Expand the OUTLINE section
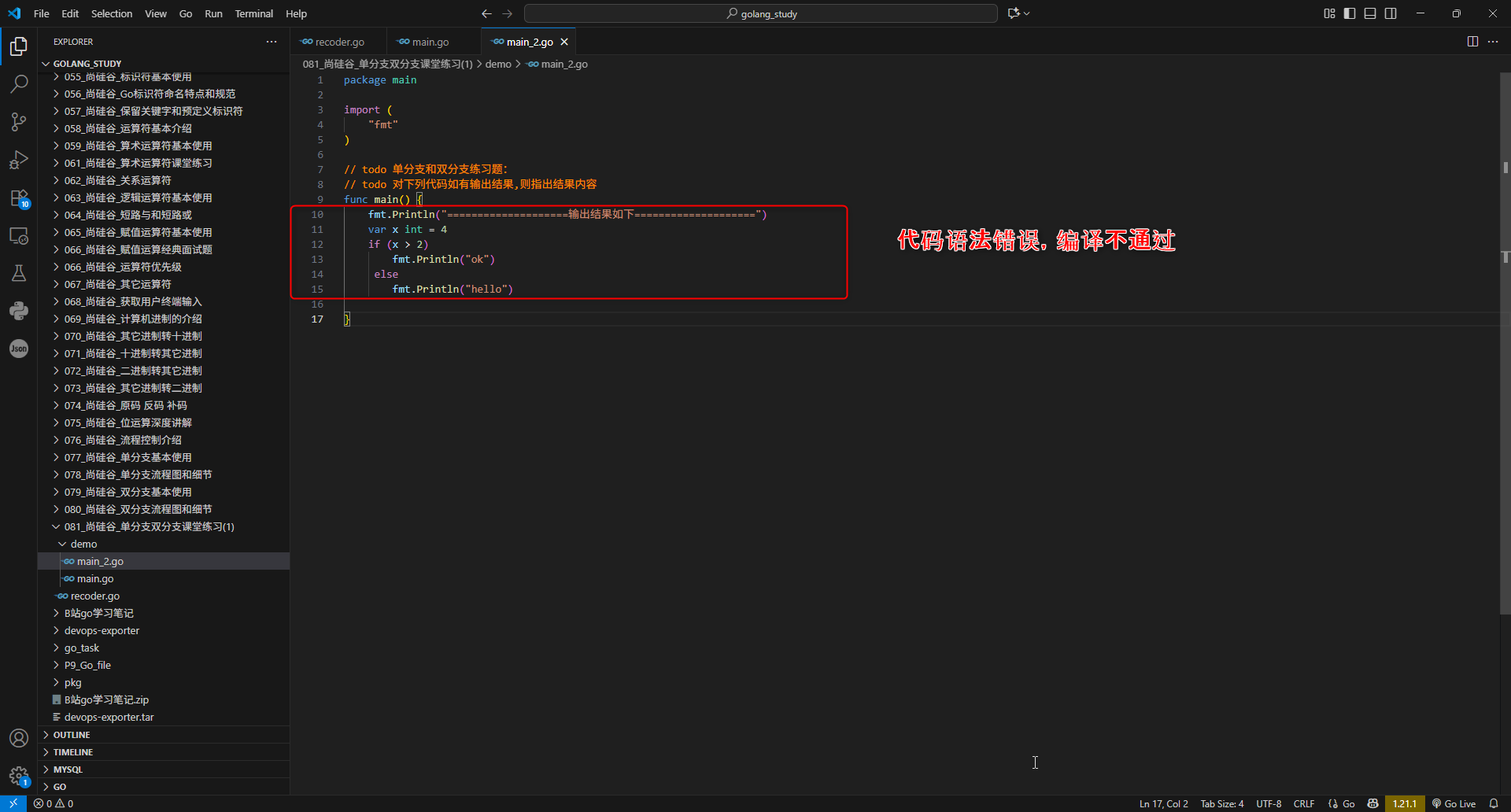This screenshot has height=812, width=1511. pos(164,735)
